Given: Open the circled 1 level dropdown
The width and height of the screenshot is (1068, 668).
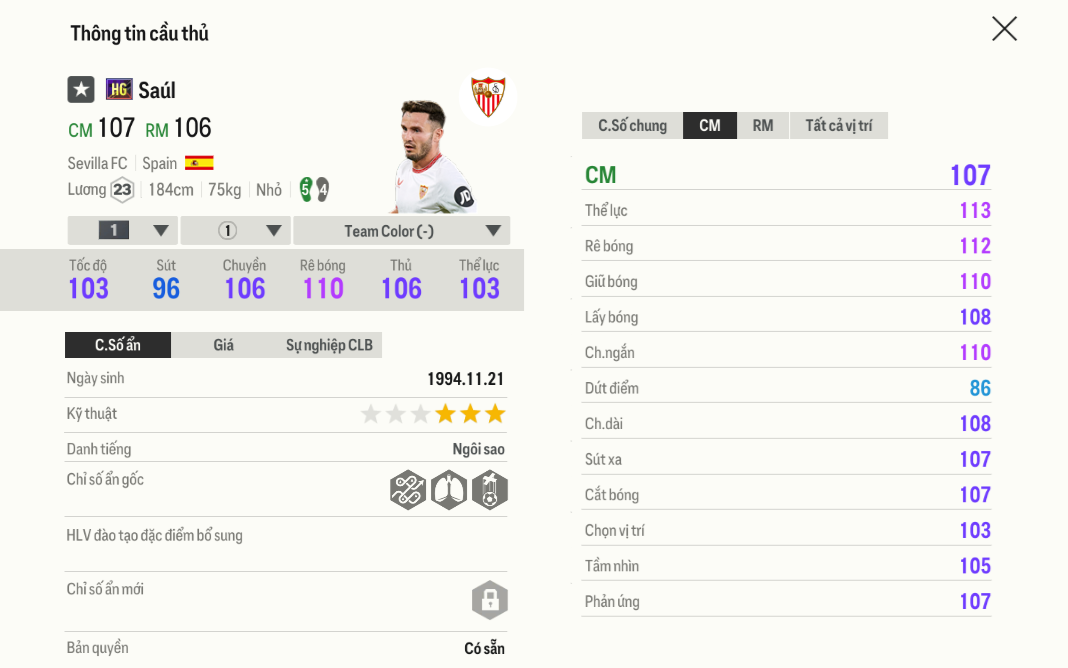Looking at the screenshot, I should 236,231.
